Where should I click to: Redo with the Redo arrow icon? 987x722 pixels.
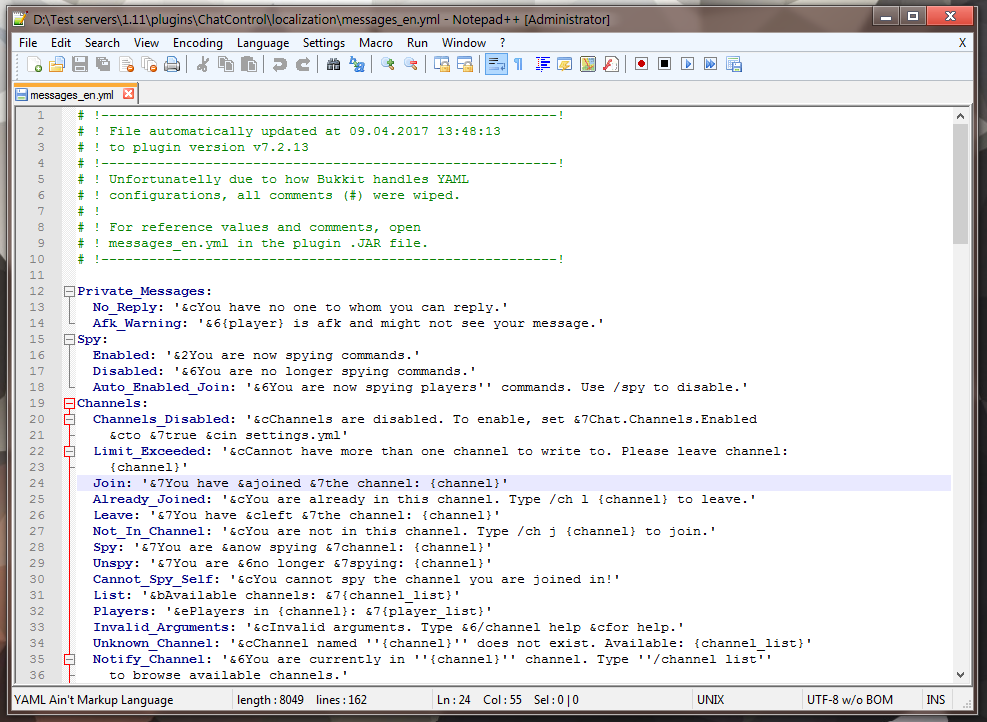(303, 64)
